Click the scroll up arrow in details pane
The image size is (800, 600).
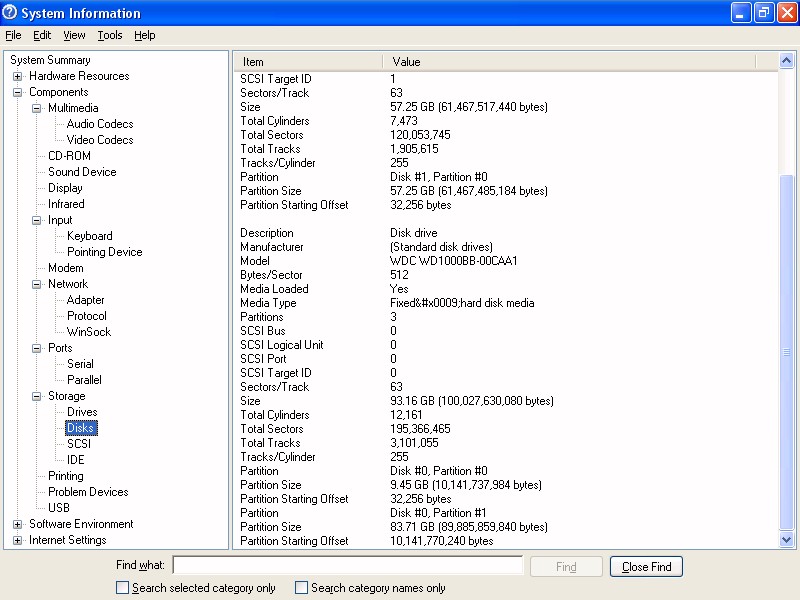[x=787, y=62]
